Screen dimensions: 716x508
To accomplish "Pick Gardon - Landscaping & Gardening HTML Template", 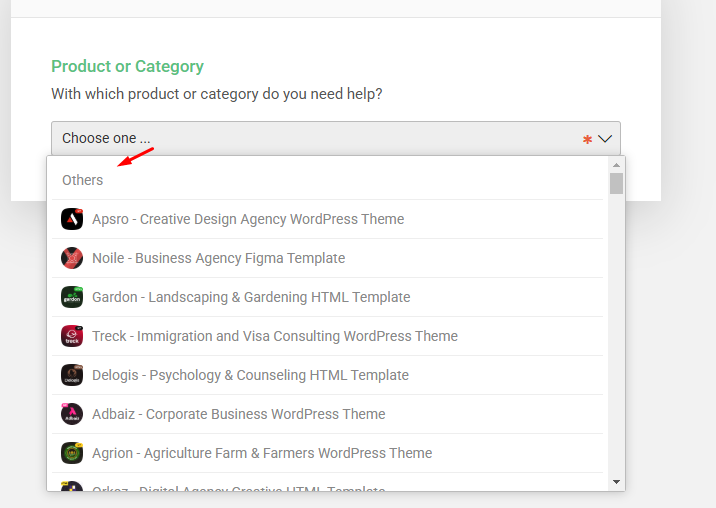I will tap(327, 297).
